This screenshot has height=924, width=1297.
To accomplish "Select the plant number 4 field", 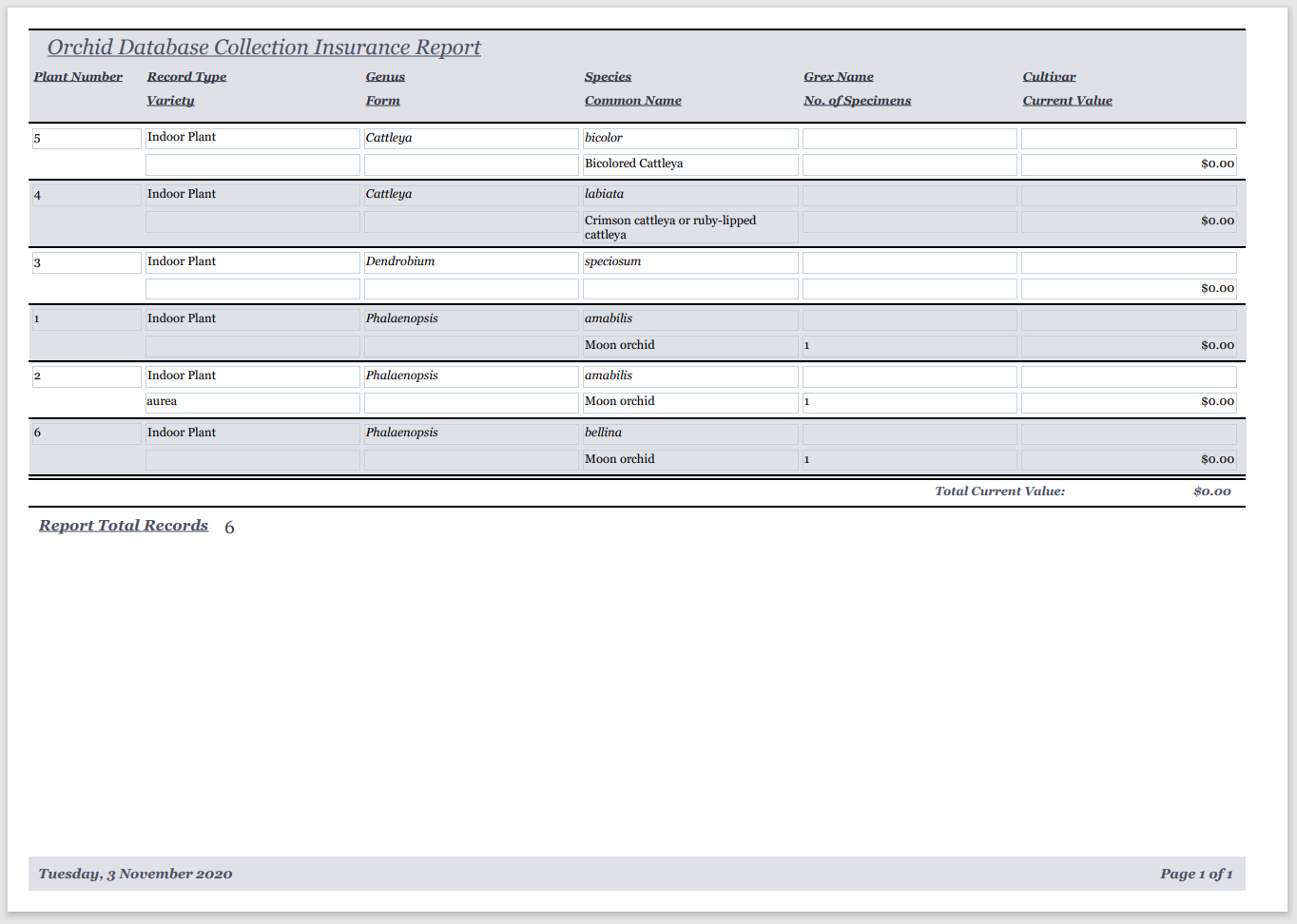I will click(x=87, y=196).
